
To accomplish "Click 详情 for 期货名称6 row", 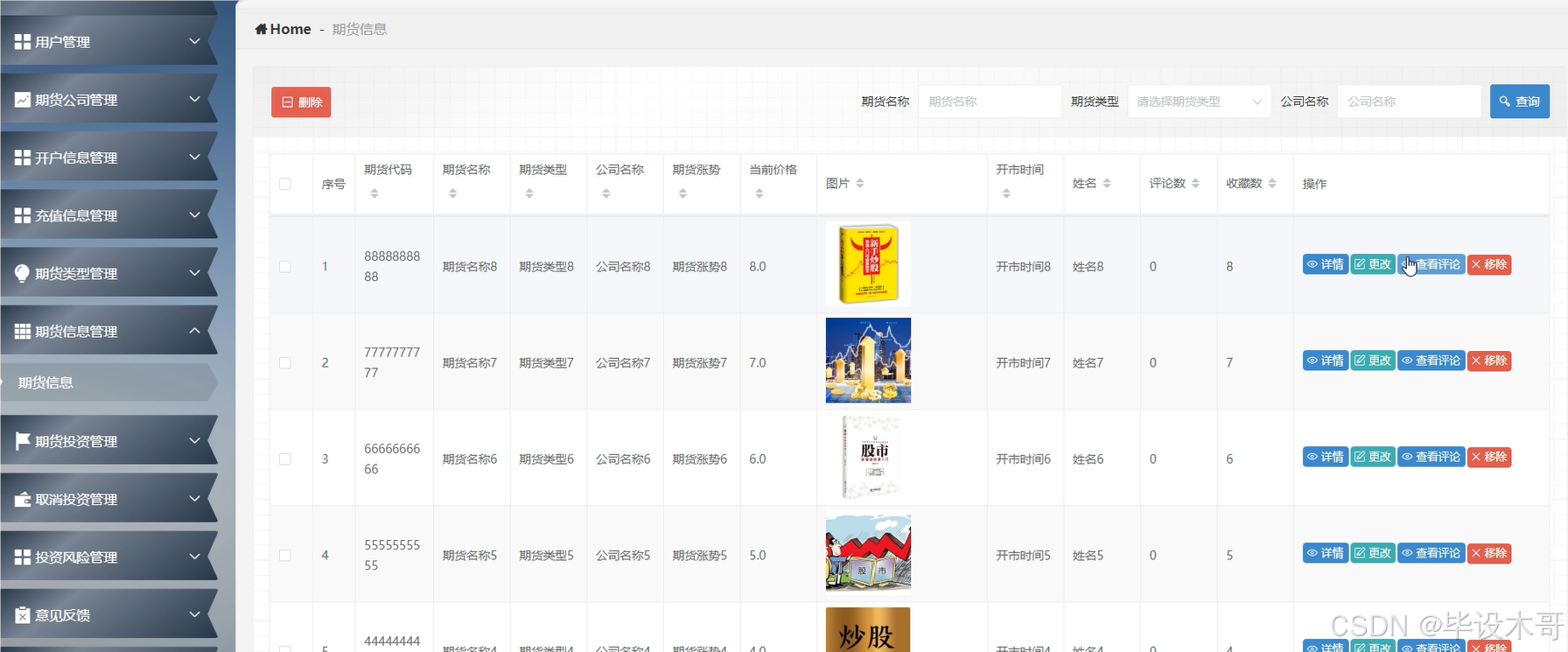I will pyautogui.click(x=1325, y=457).
